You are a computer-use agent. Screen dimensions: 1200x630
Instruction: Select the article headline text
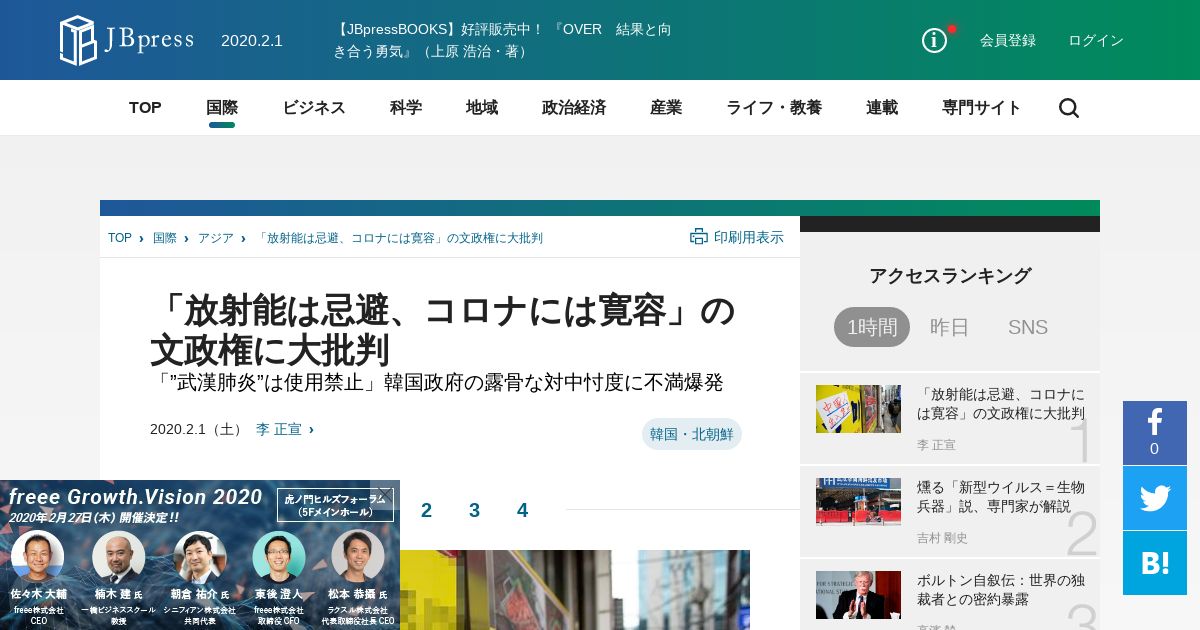point(443,330)
